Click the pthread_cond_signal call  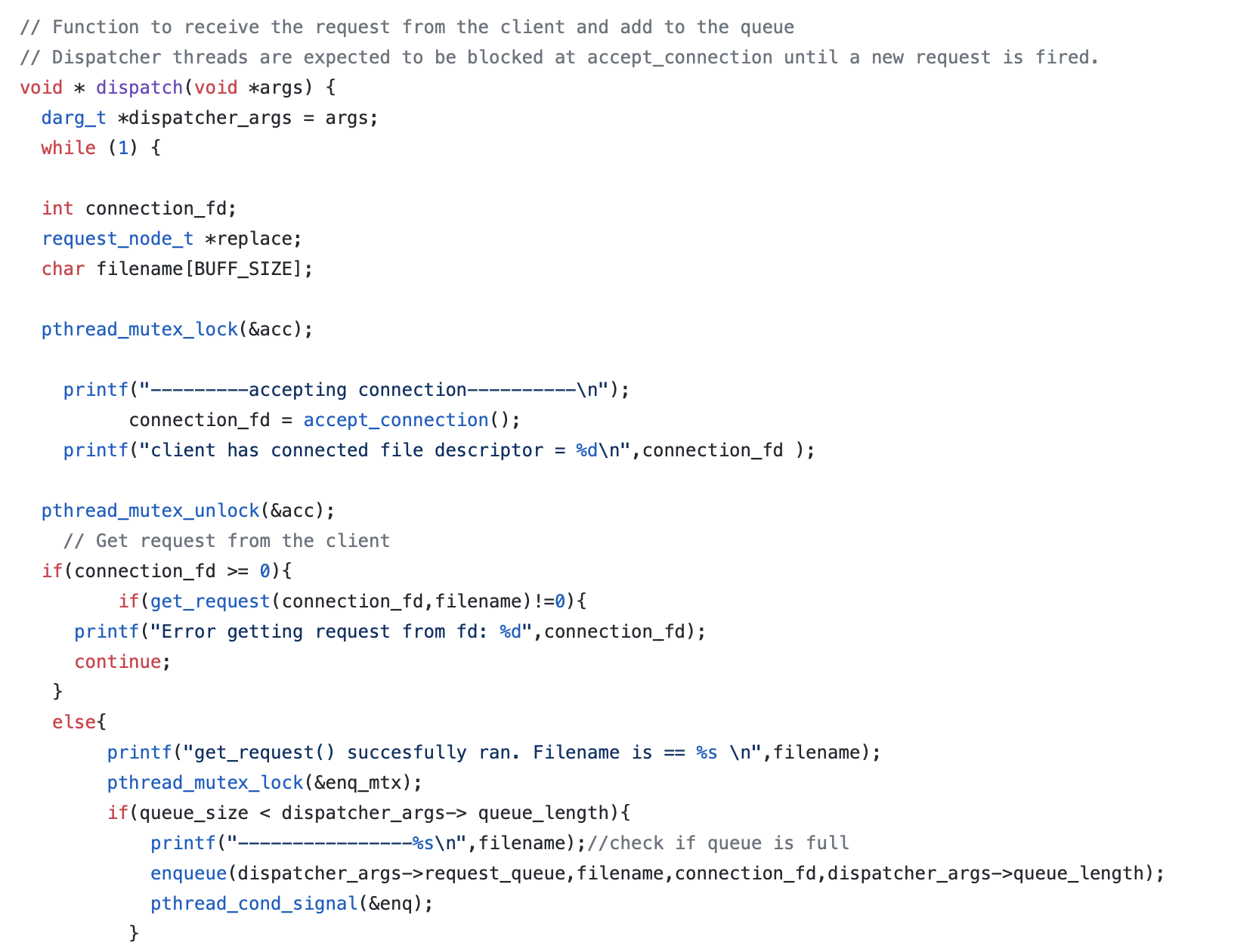[x=292, y=904]
